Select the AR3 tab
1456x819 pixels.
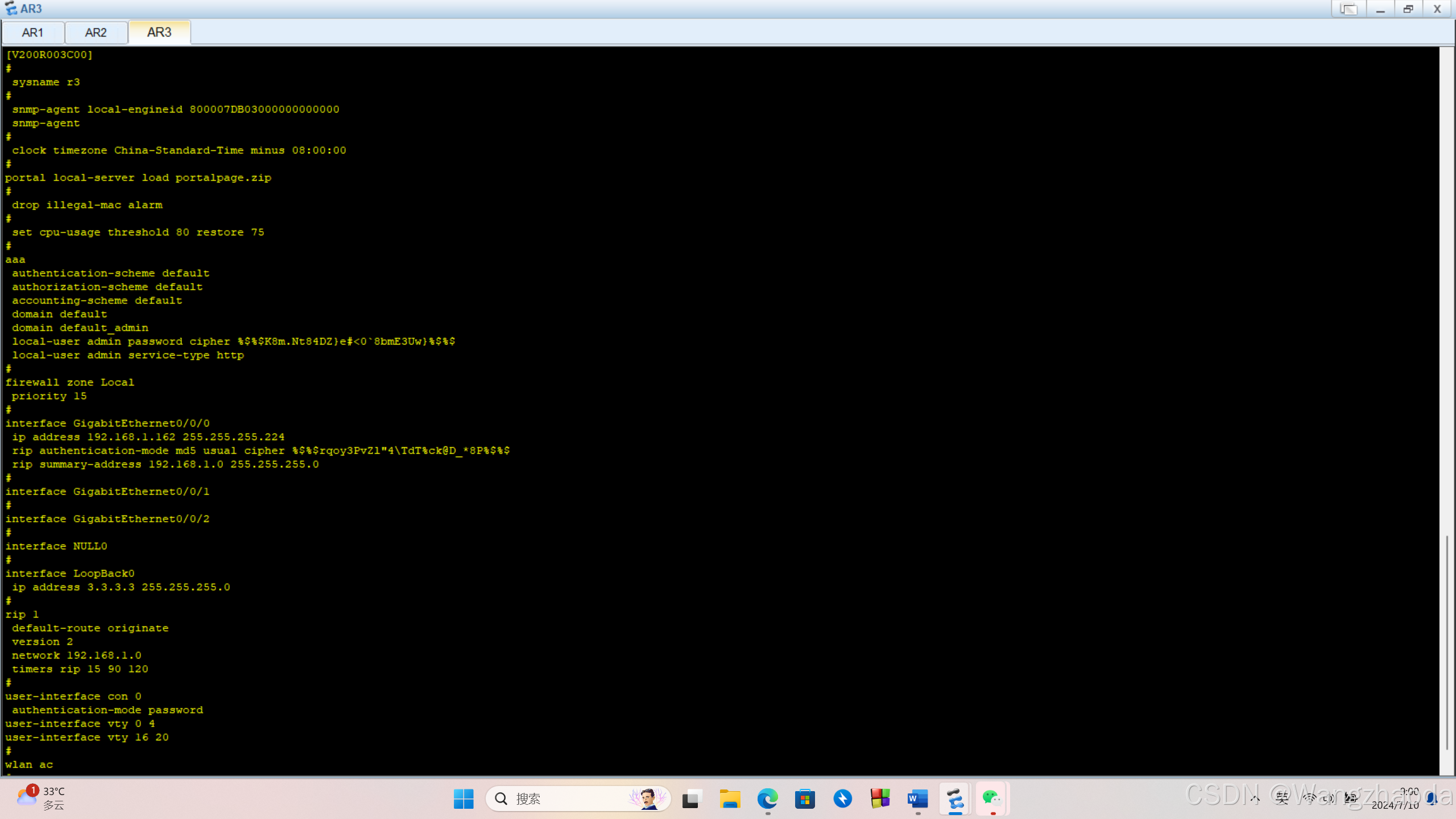(x=159, y=32)
